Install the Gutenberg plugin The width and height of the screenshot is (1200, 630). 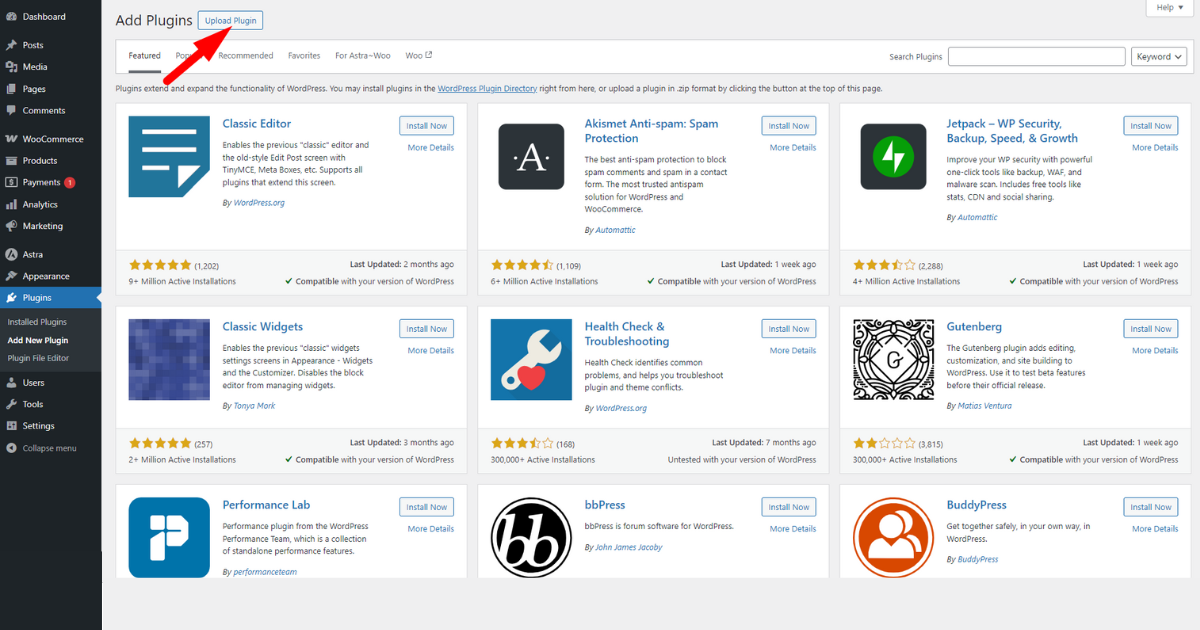tap(1151, 329)
